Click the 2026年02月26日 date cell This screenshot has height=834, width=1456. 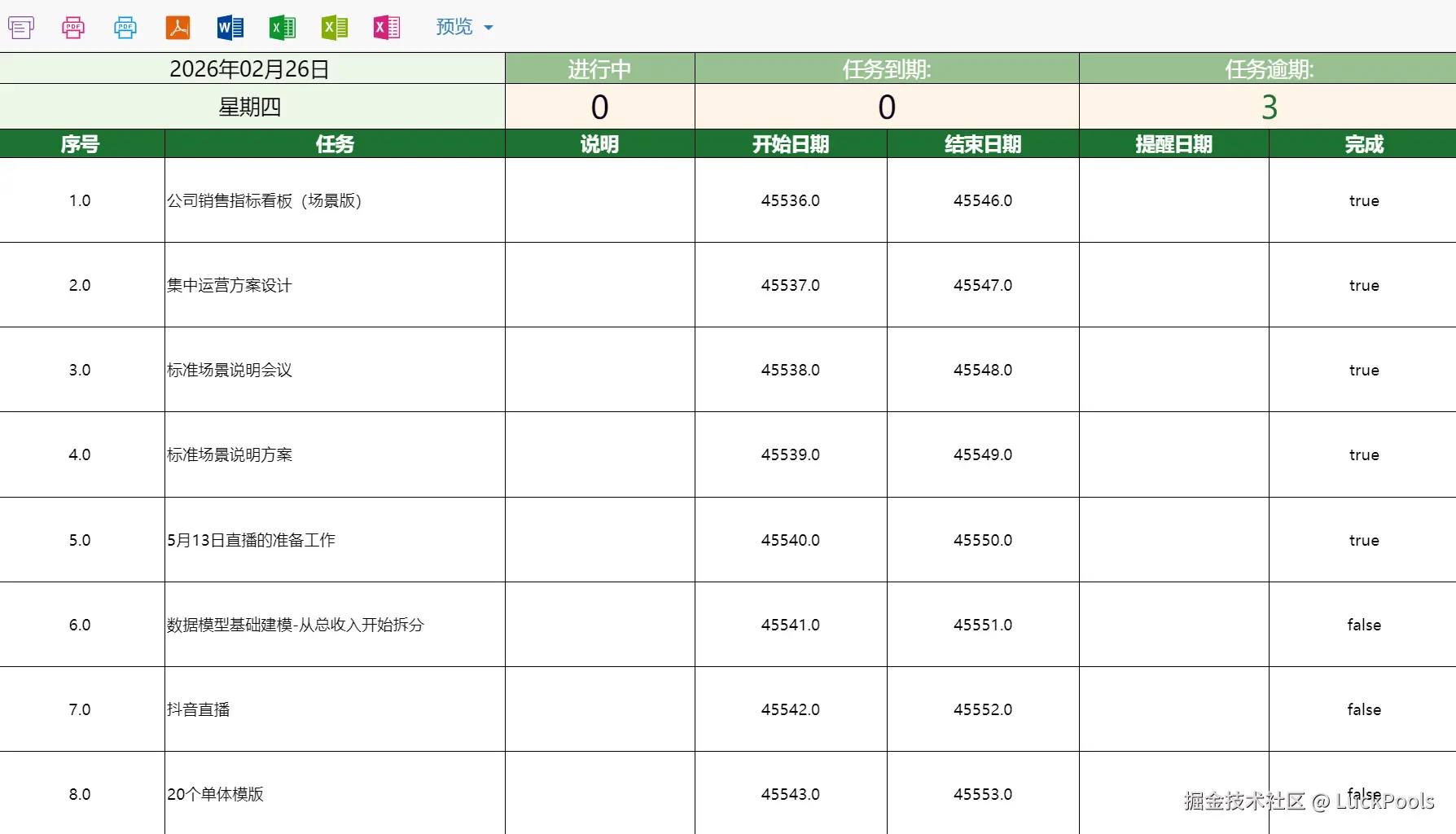249,69
